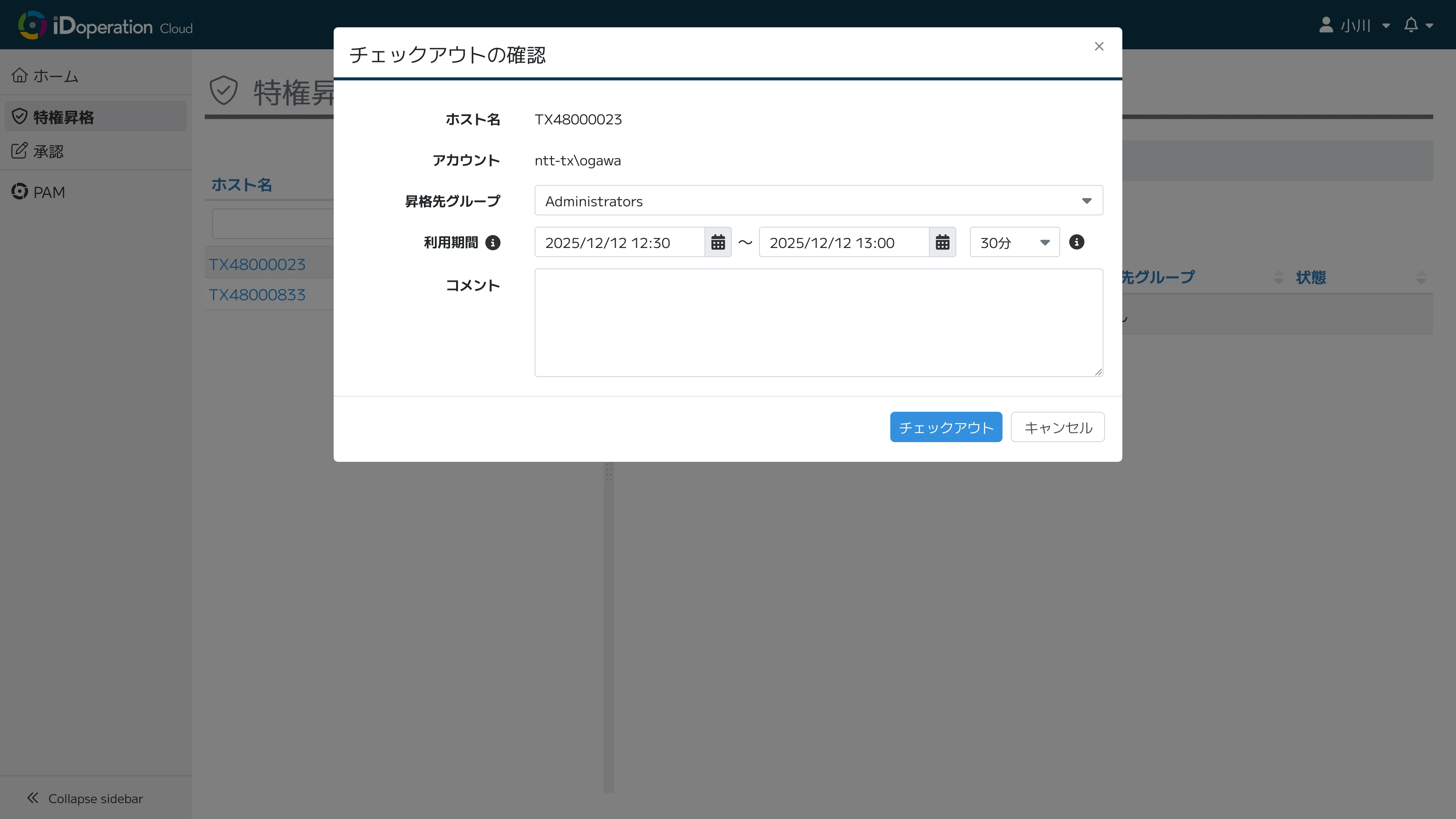The height and width of the screenshot is (819, 1456).
Task: Click info icon beside 利用期間 label
Action: [493, 243]
